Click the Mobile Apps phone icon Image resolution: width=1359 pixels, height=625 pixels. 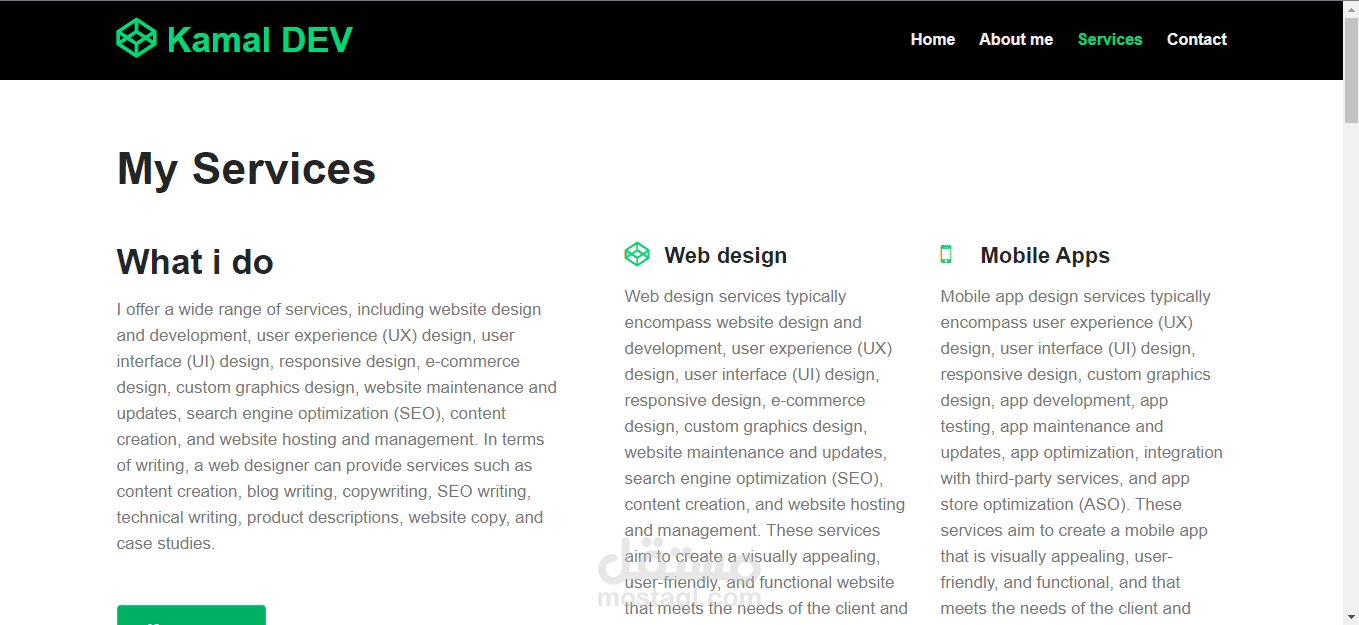click(946, 254)
